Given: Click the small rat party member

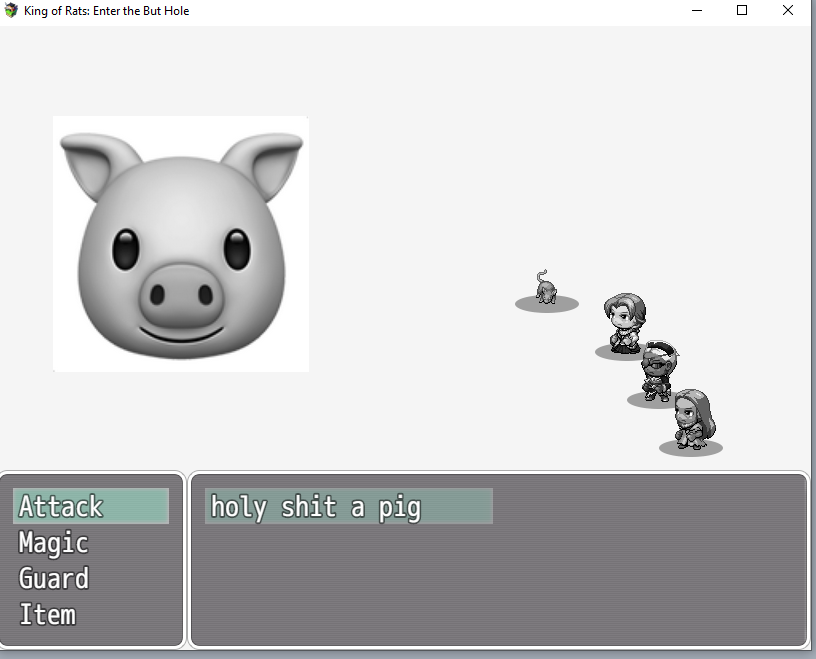Looking at the screenshot, I should tap(546, 287).
